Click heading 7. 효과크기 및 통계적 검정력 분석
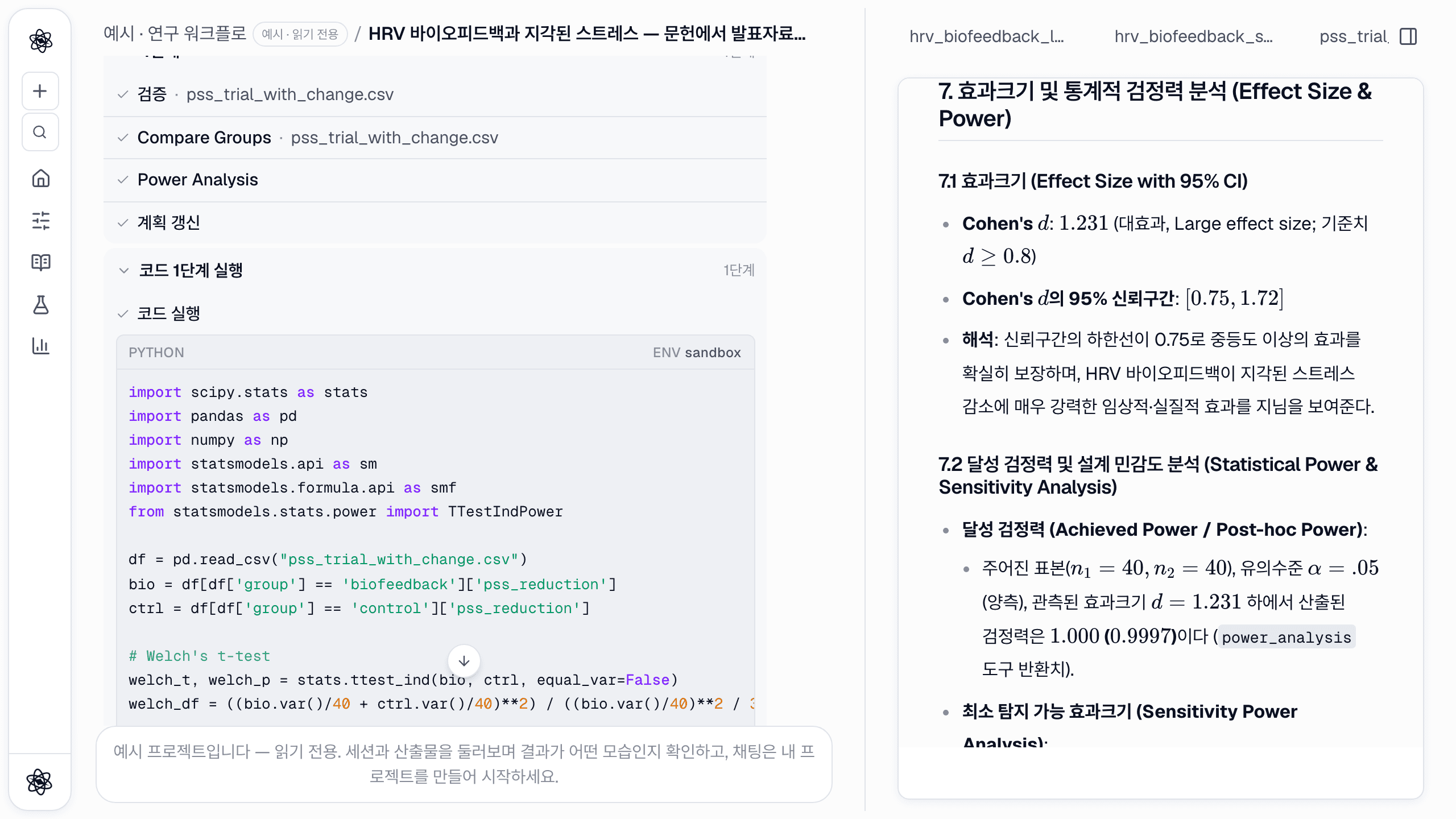The image size is (1456, 819). 1155,105
